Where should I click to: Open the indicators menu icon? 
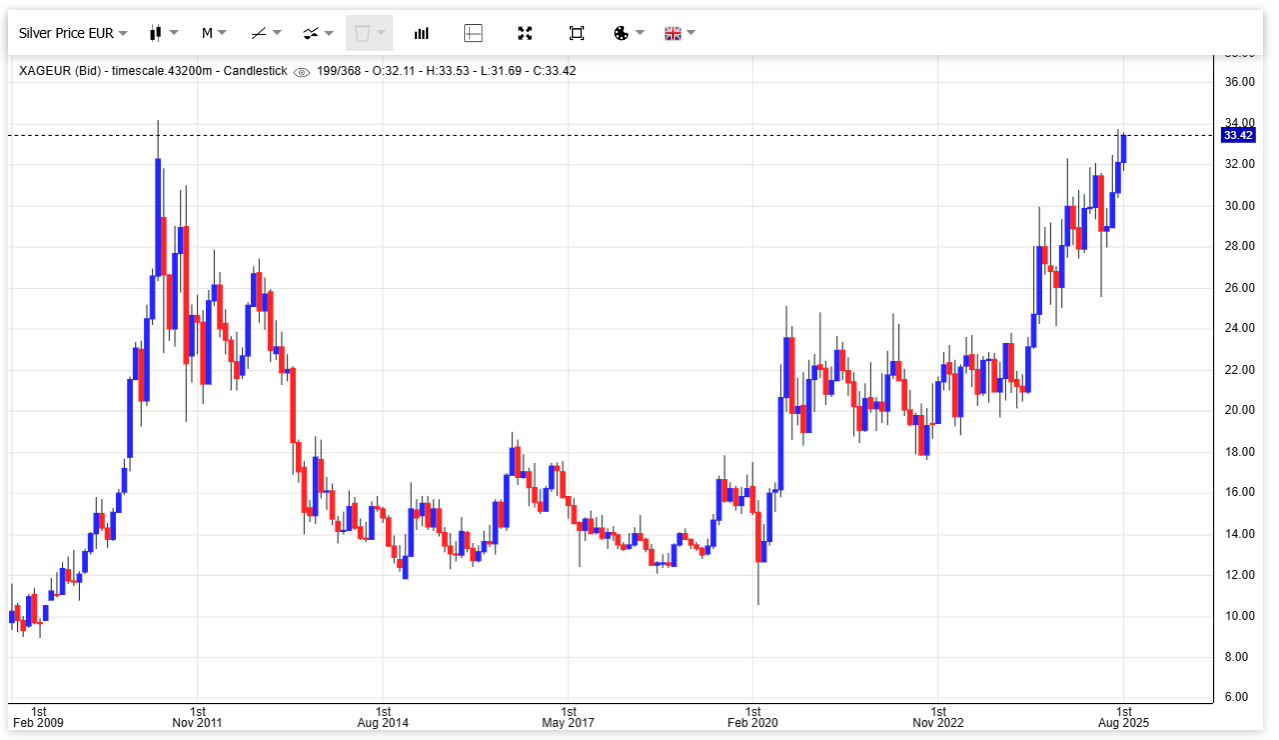coord(311,33)
